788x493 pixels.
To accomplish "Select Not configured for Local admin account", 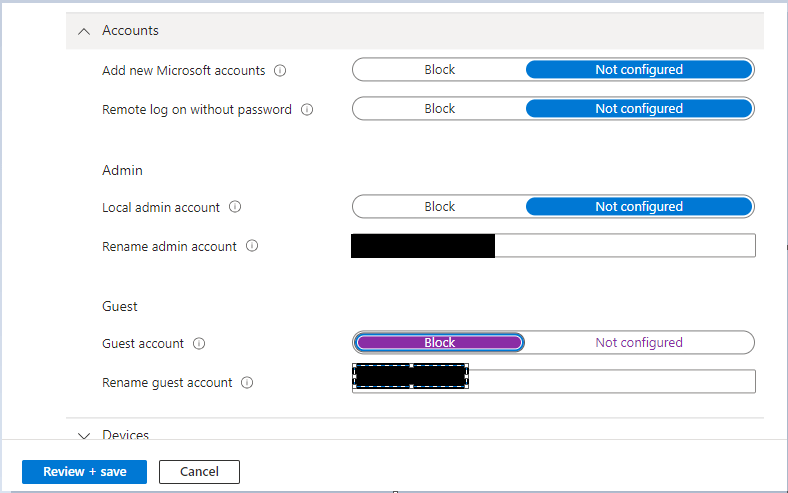I will click(x=638, y=207).
